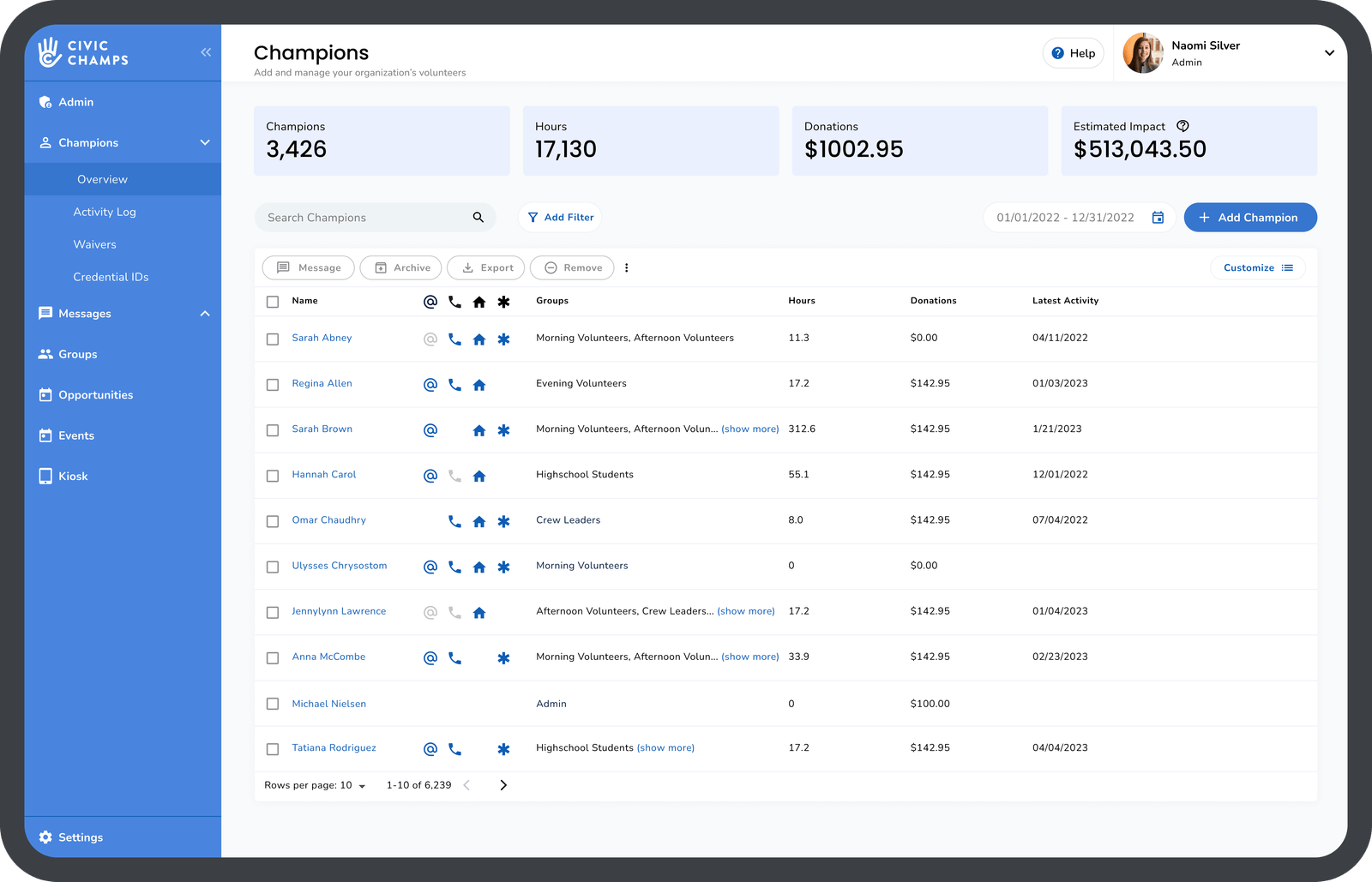The width and height of the screenshot is (1372, 882).
Task: Open the date range calendar icon
Action: point(1158,218)
